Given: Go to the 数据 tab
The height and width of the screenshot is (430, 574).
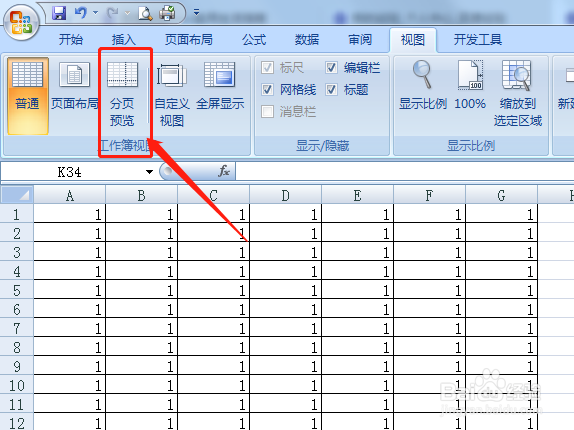Looking at the screenshot, I should click(x=307, y=40).
